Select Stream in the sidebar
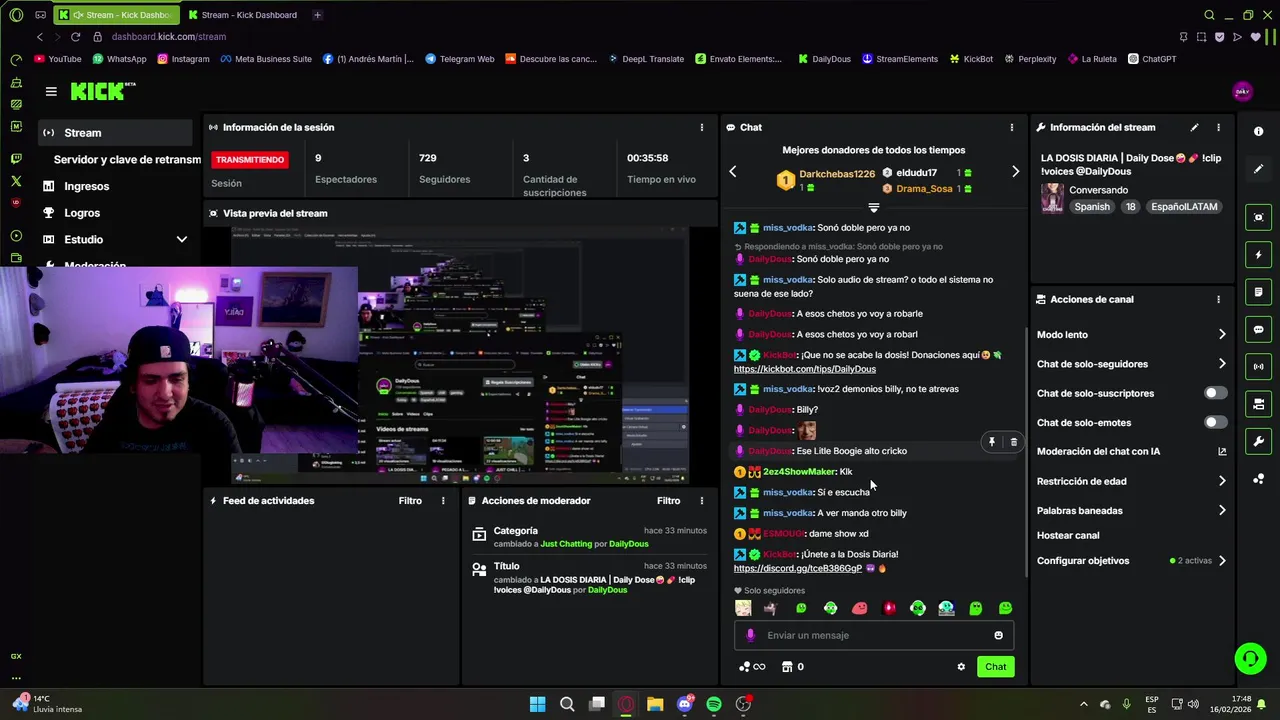Image resolution: width=1280 pixels, height=720 pixels. coord(115,132)
